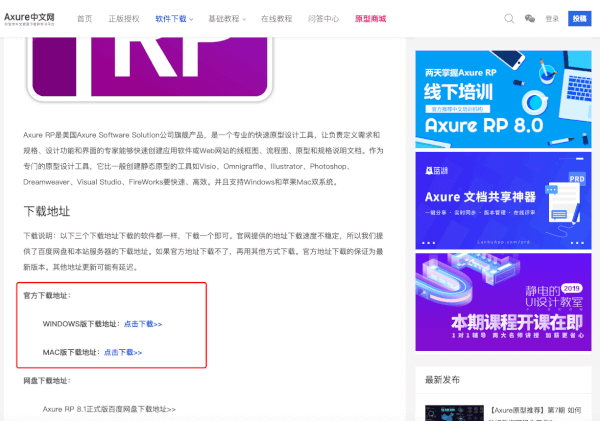Screen dimensions: 600x421
Task: Click the 最新发布 section heading
Action: (442, 380)
